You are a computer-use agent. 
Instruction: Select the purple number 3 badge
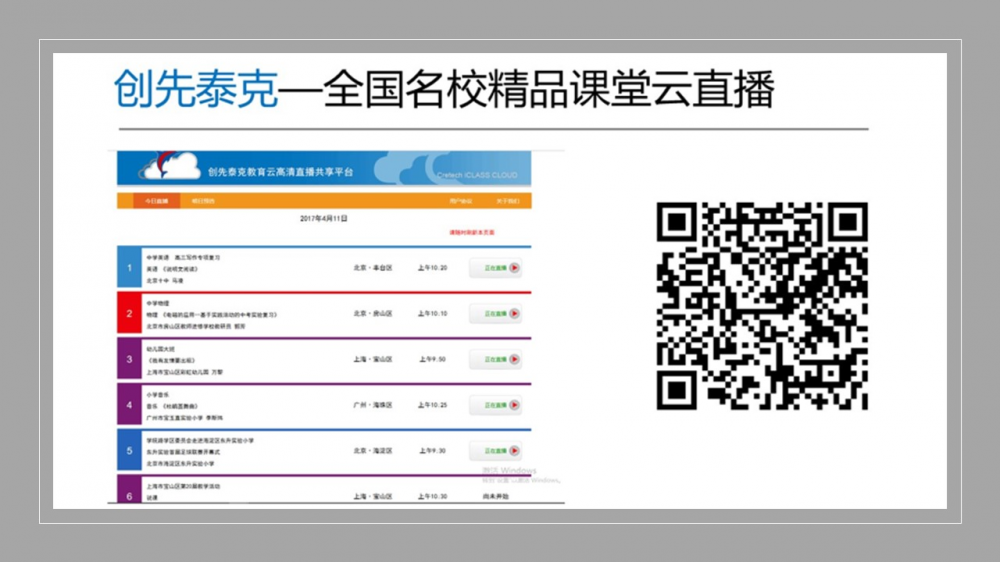[x=128, y=359]
